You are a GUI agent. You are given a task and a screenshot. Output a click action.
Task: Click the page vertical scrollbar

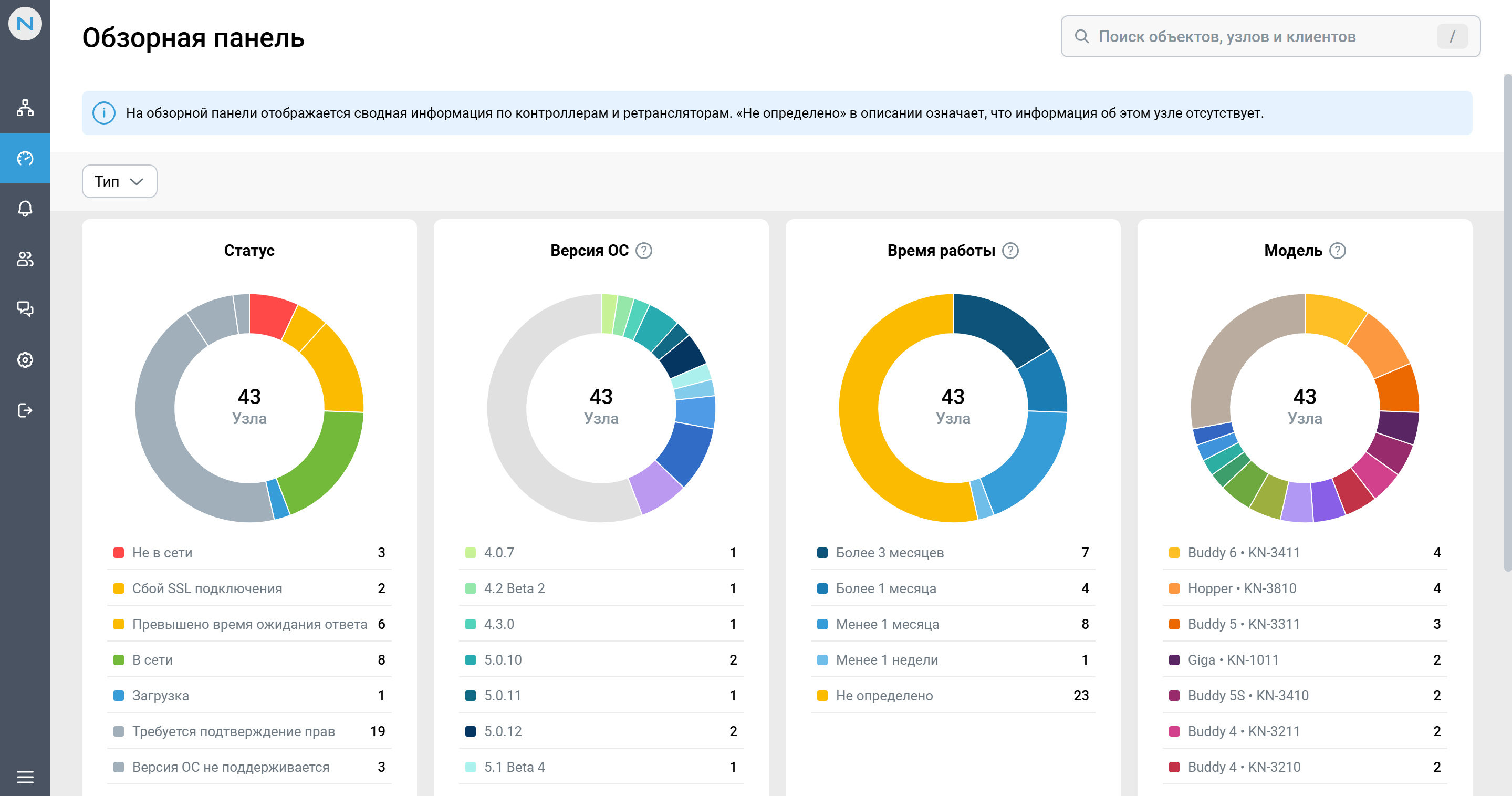(1507, 323)
